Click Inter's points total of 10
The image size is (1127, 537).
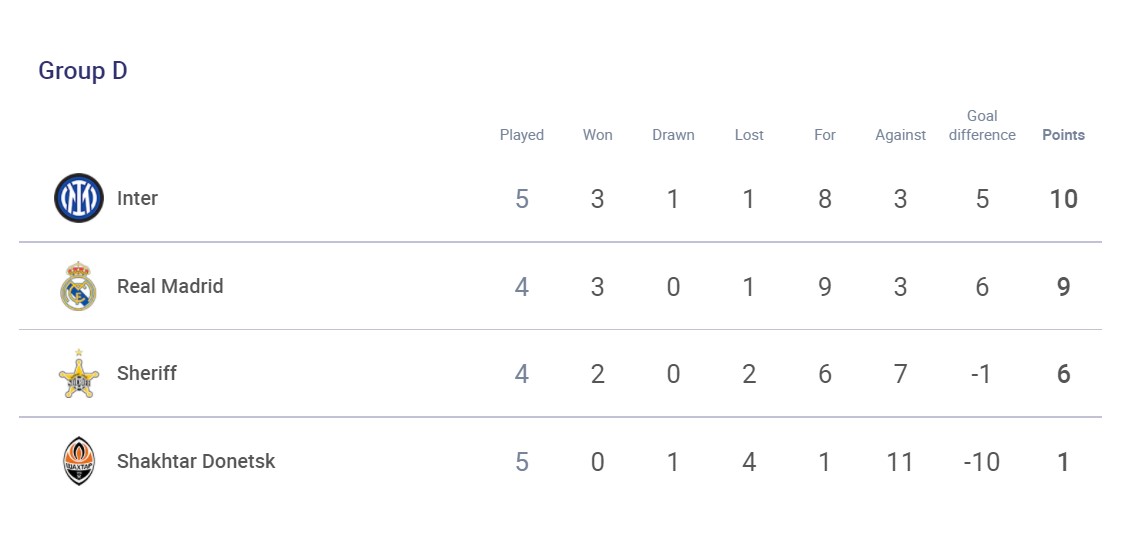point(1063,199)
